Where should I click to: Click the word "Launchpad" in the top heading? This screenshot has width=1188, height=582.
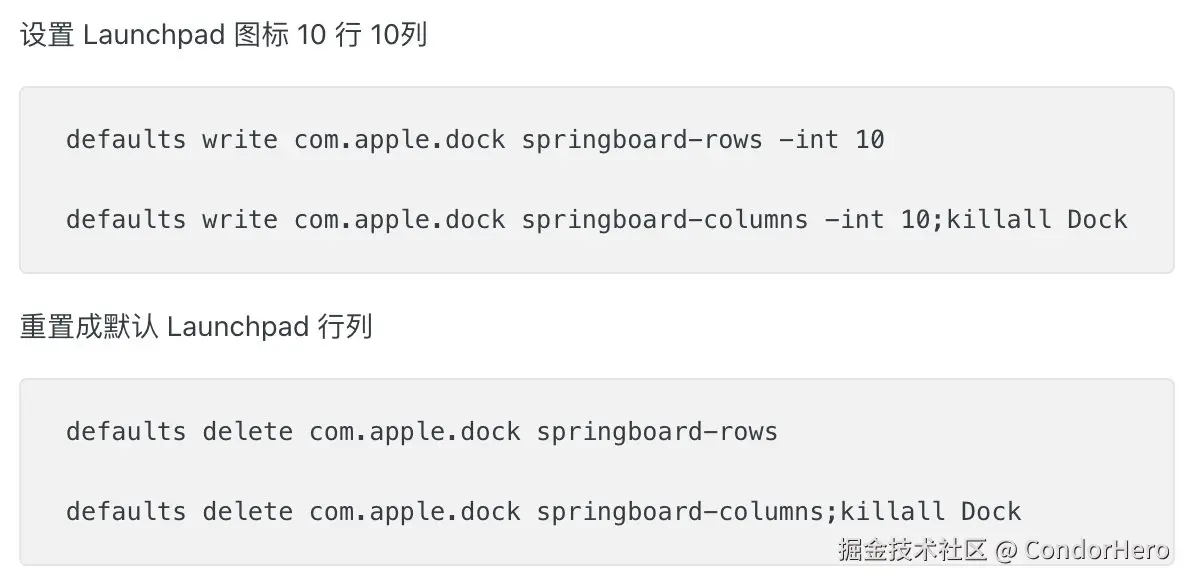(x=153, y=36)
